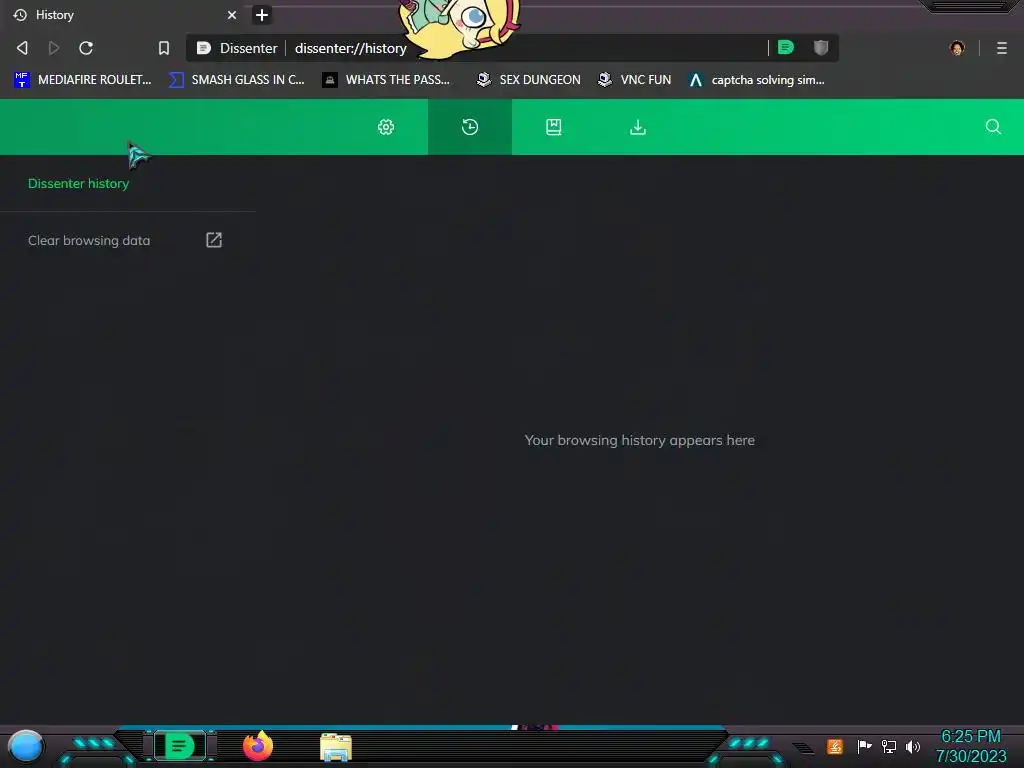1024x768 pixels.
Task: Click the forward navigation arrow
Action: coord(54,48)
